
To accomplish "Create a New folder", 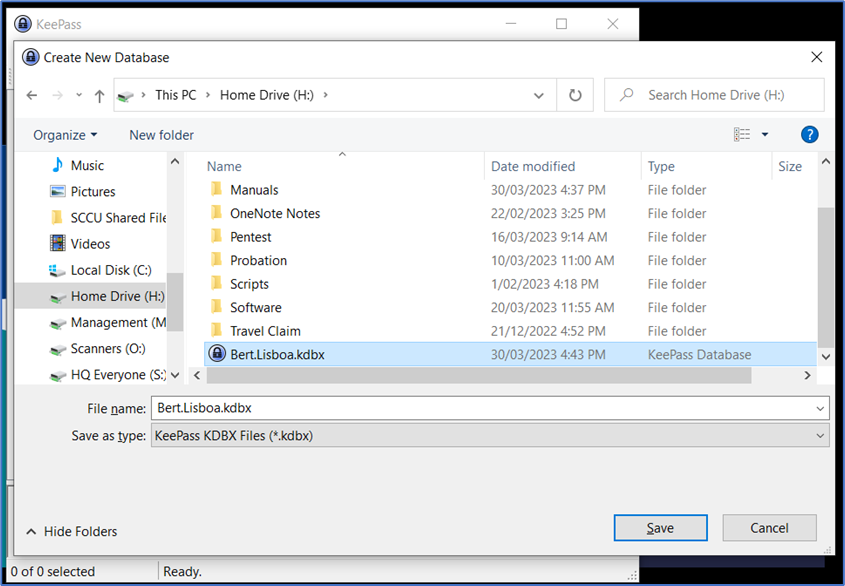I will click(161, 135).
